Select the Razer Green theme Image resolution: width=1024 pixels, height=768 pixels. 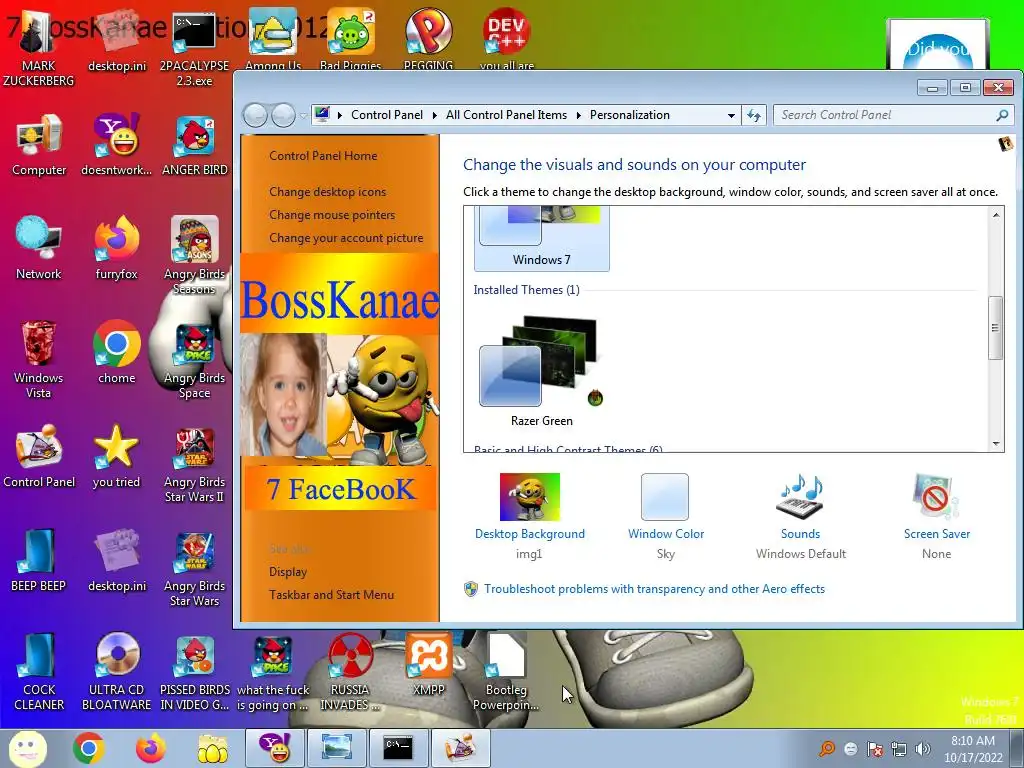coord(541,371)
